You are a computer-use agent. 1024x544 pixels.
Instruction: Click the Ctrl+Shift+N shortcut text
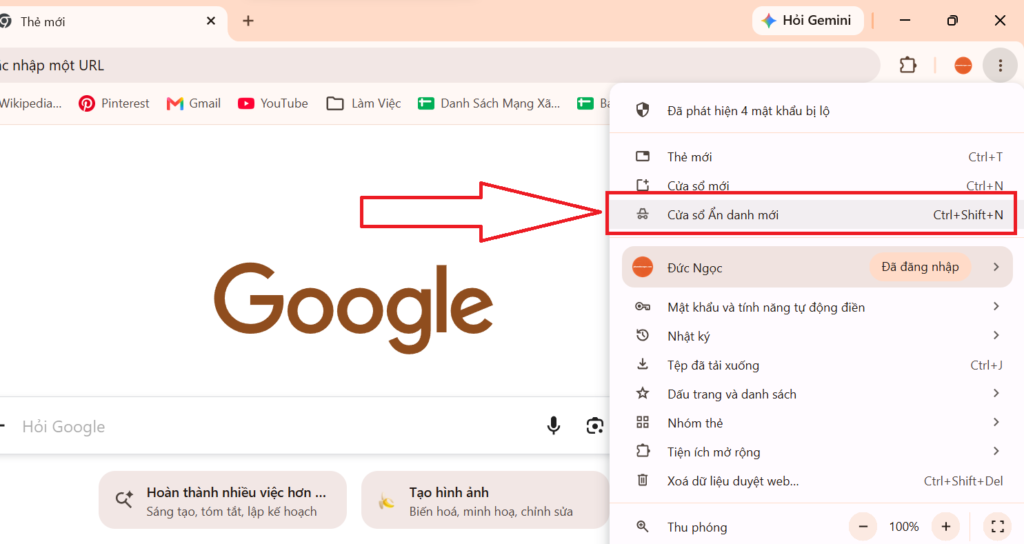tap(968, 215)
